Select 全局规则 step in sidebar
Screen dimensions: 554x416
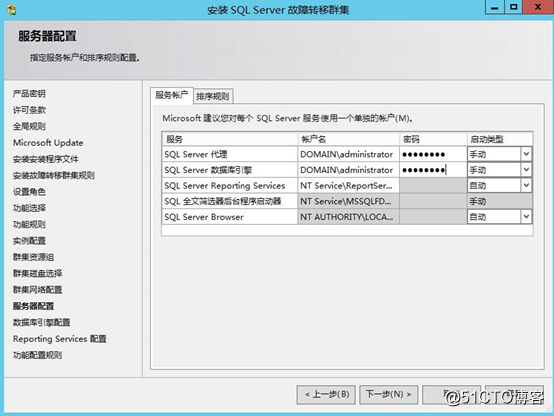point(29,126)
